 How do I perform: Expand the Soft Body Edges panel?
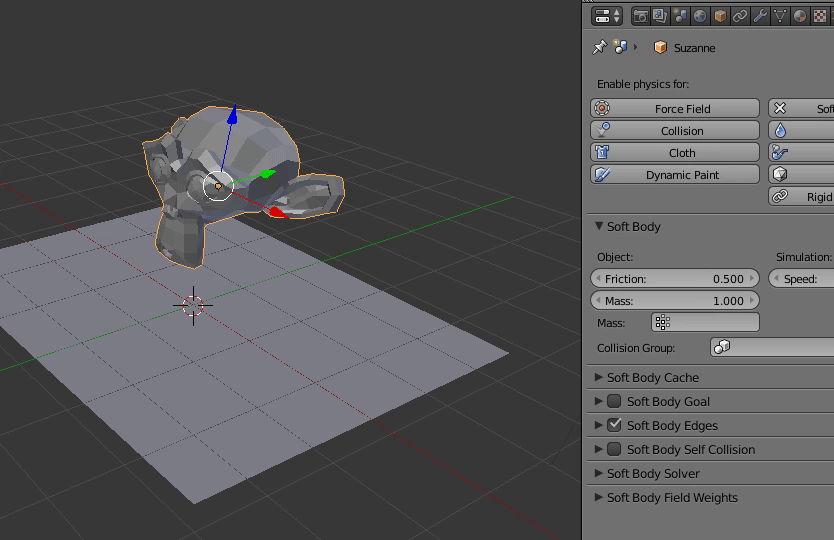599,425
